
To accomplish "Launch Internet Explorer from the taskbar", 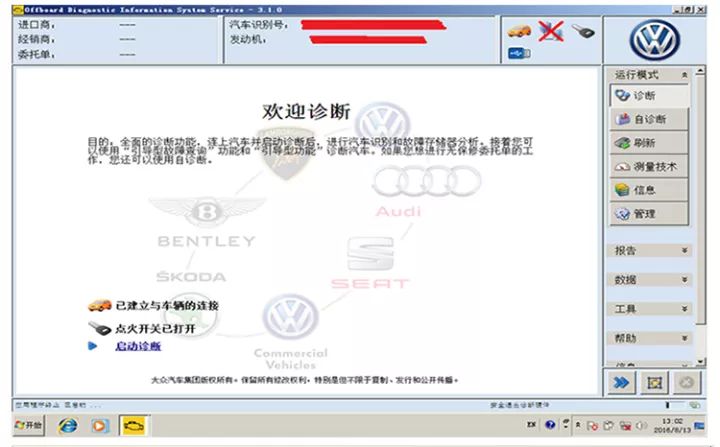I will (x=68, y=425).
